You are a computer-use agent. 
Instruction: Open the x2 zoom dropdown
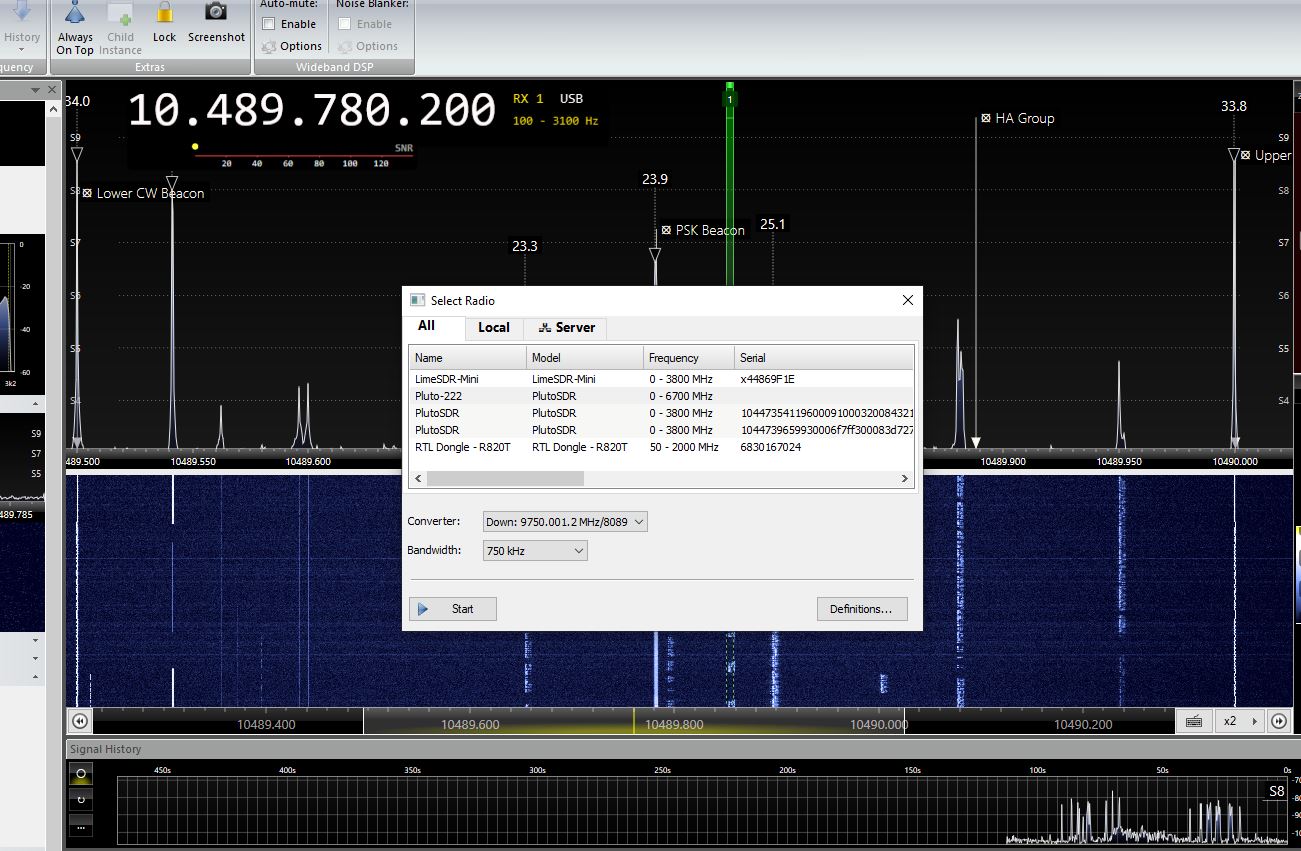1239,721
